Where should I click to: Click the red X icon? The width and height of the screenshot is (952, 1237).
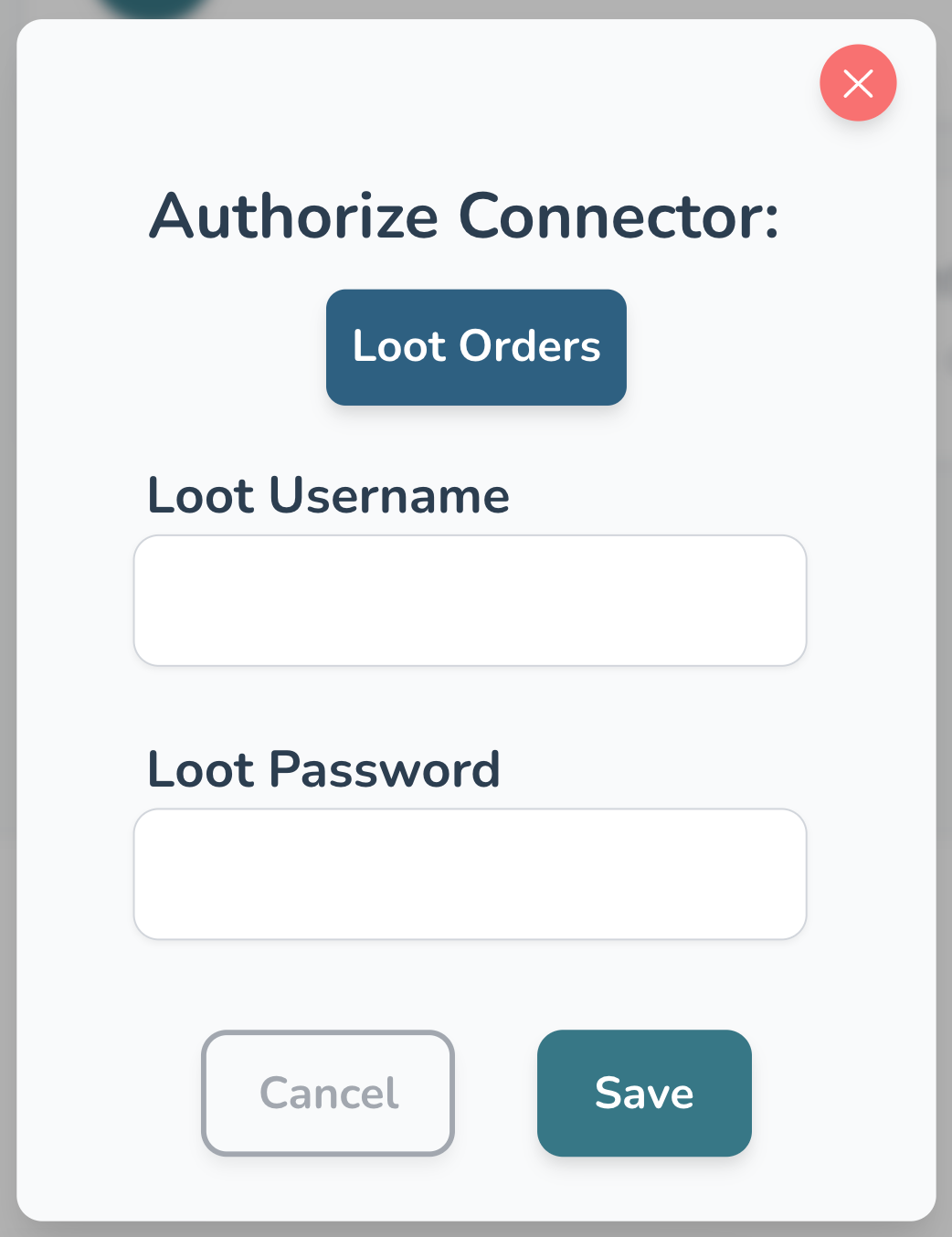[858, 83]
